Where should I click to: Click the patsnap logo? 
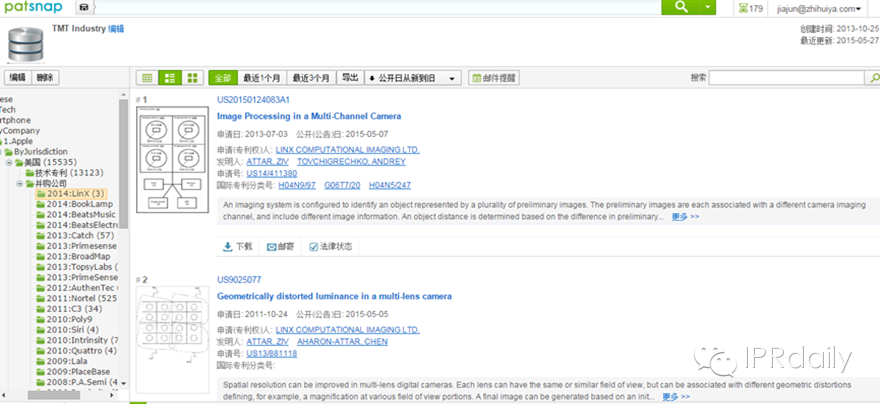coord(32,7)
